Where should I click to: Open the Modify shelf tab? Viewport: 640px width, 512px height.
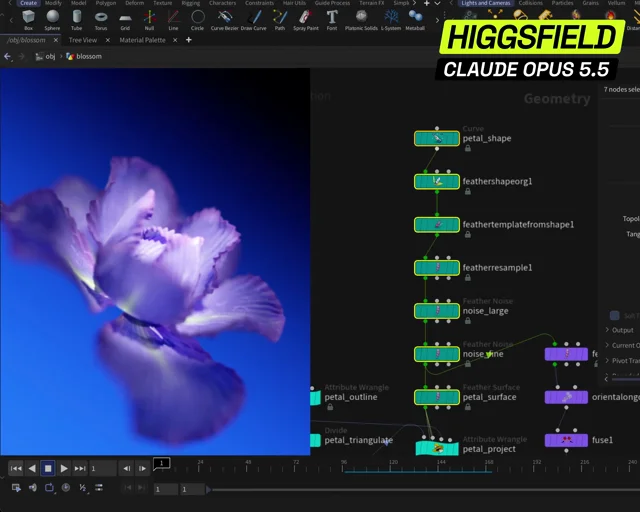click(x=53, y=3)
